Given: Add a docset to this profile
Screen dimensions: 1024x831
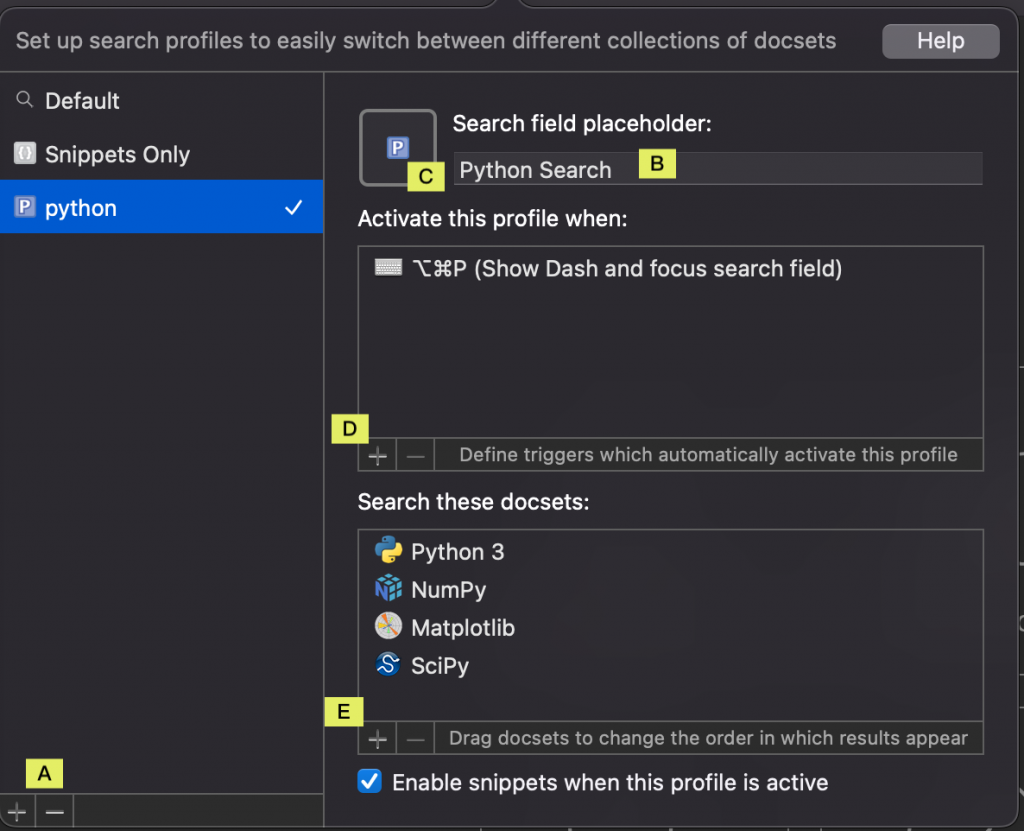Looking at the screenshot, I should [x=377, y=739].
